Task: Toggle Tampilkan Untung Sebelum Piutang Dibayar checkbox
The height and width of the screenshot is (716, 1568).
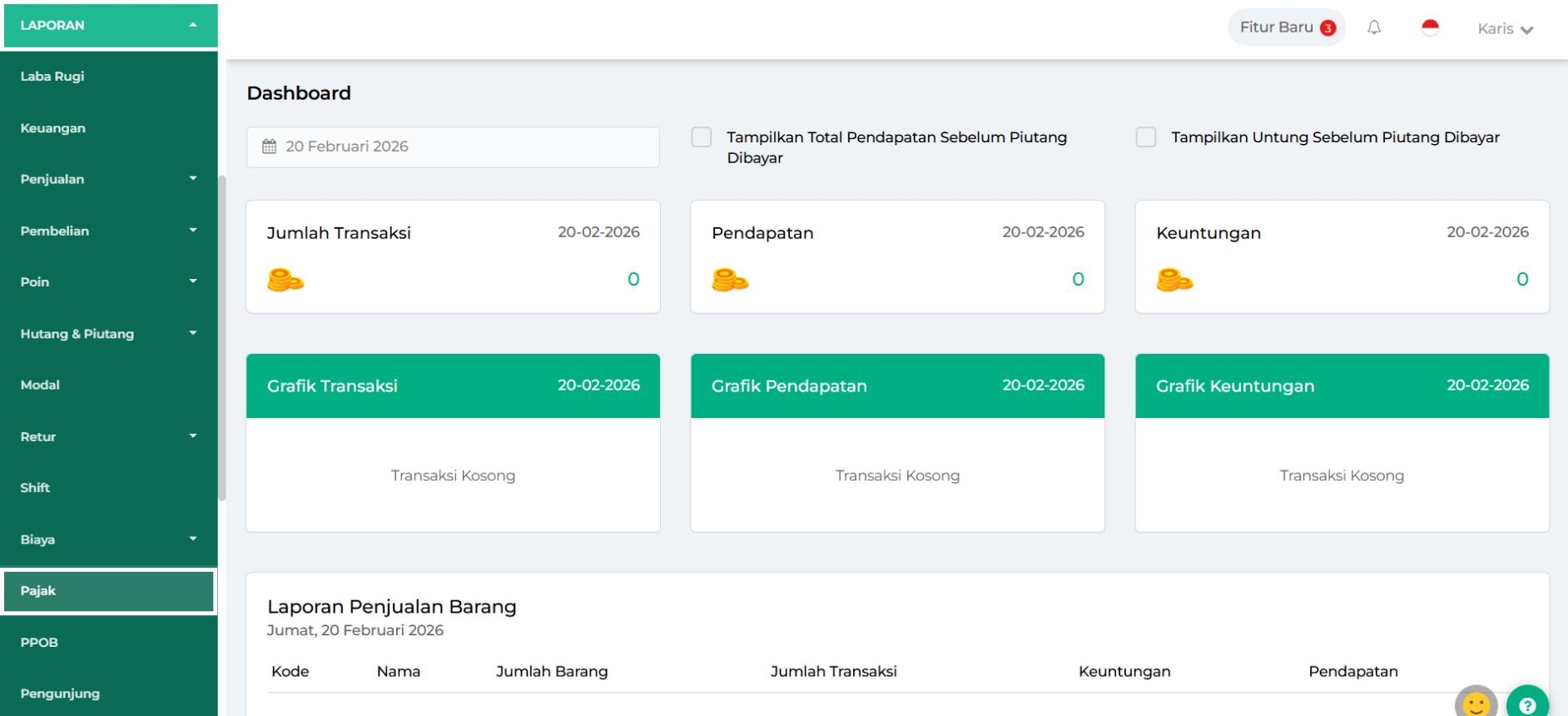Action: click(x=1146, y=137)
